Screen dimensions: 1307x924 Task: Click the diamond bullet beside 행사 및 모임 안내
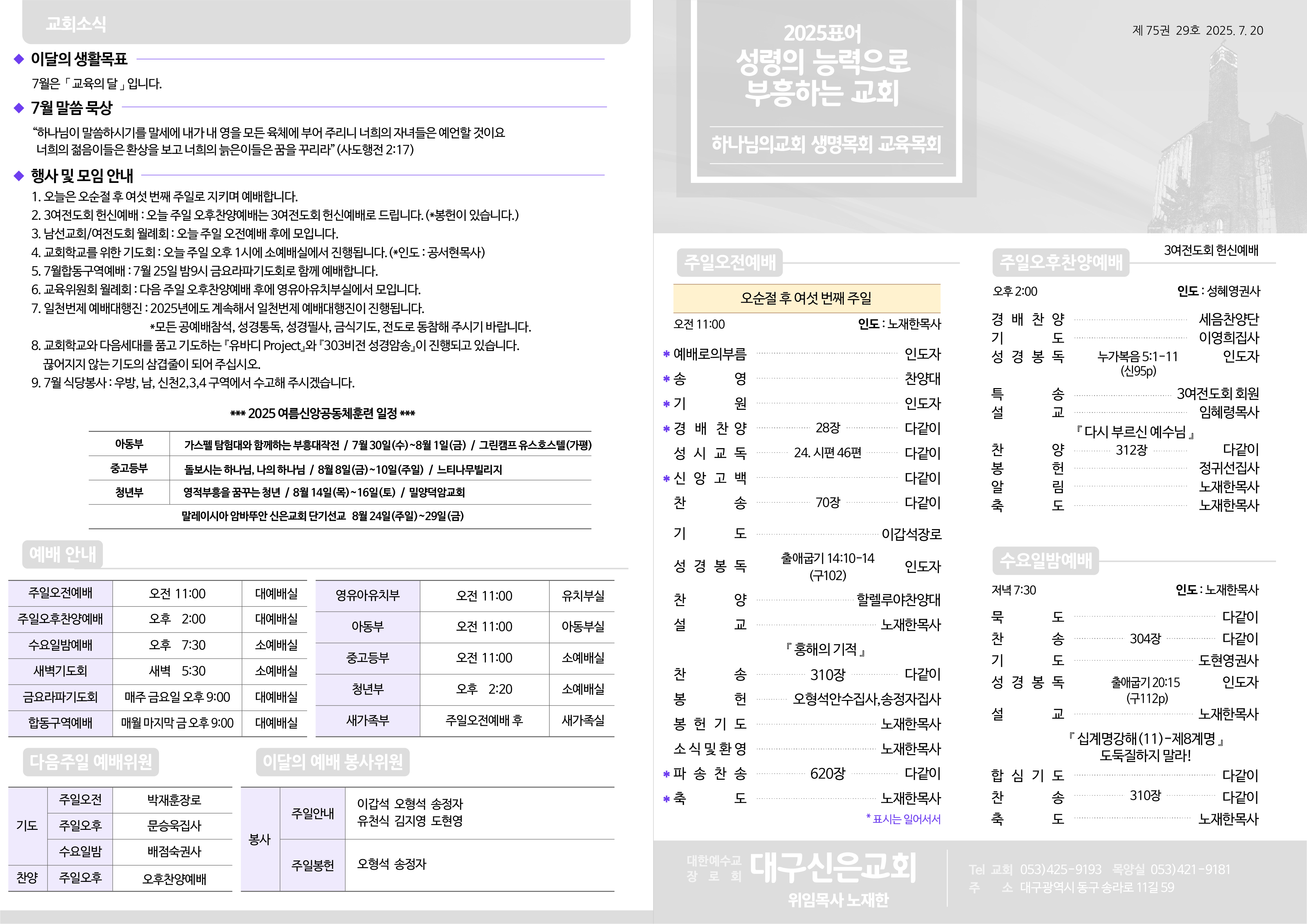pyautogui.click(x=19, y=176)
